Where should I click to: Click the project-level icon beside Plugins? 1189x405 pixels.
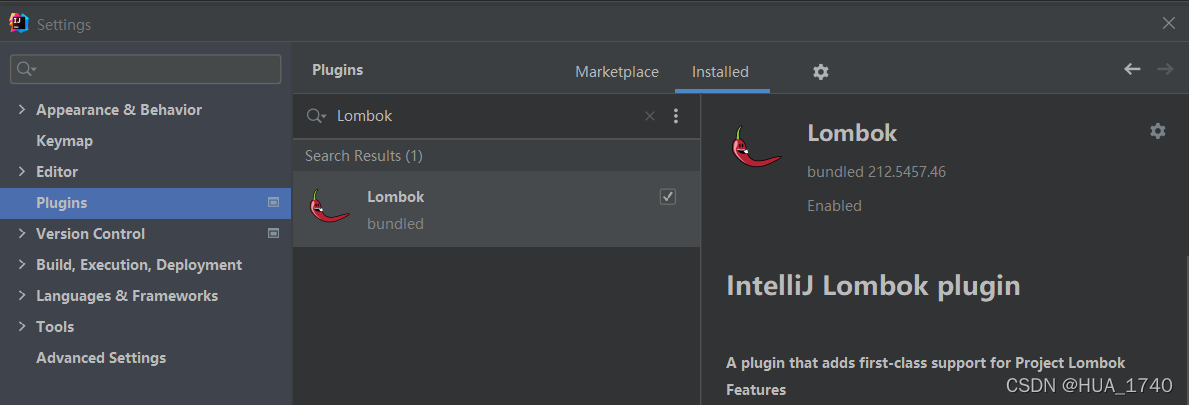tap(274, 202)
